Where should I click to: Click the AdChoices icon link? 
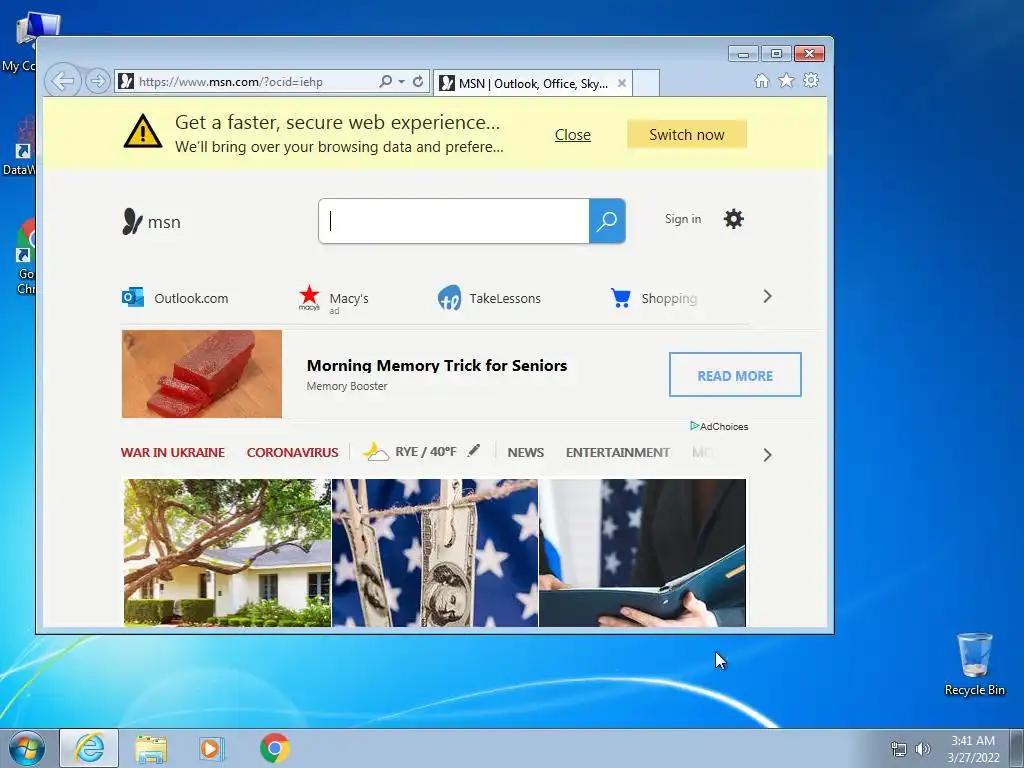pos(719,426)
